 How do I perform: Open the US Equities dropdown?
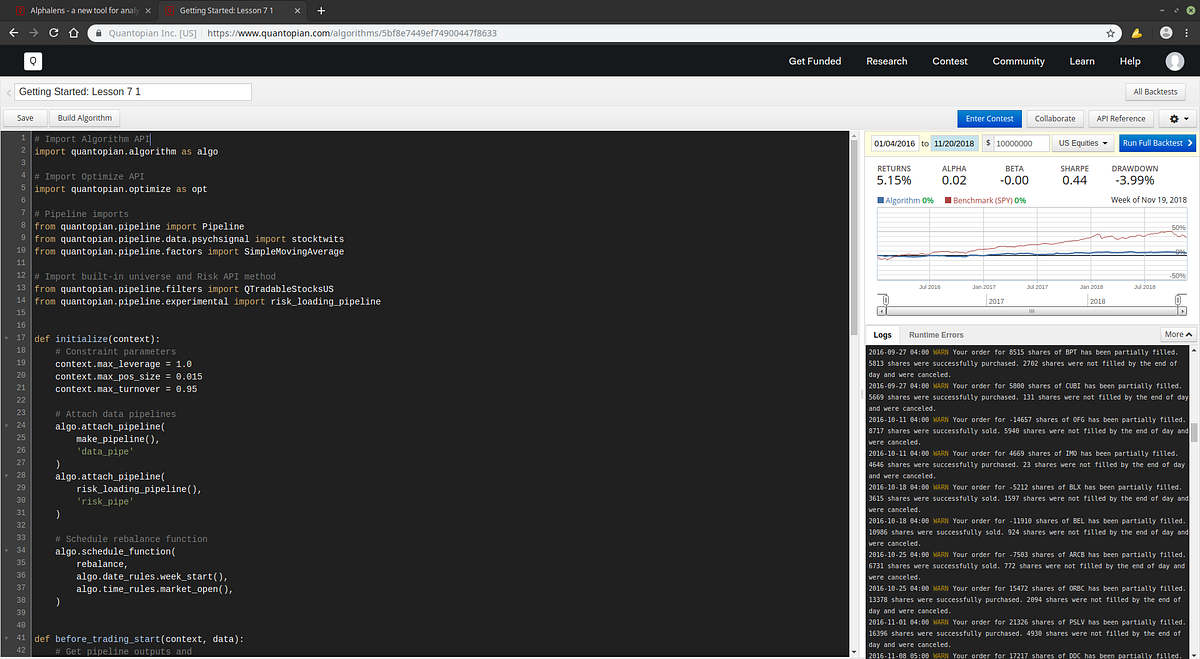coord(1083,143)
